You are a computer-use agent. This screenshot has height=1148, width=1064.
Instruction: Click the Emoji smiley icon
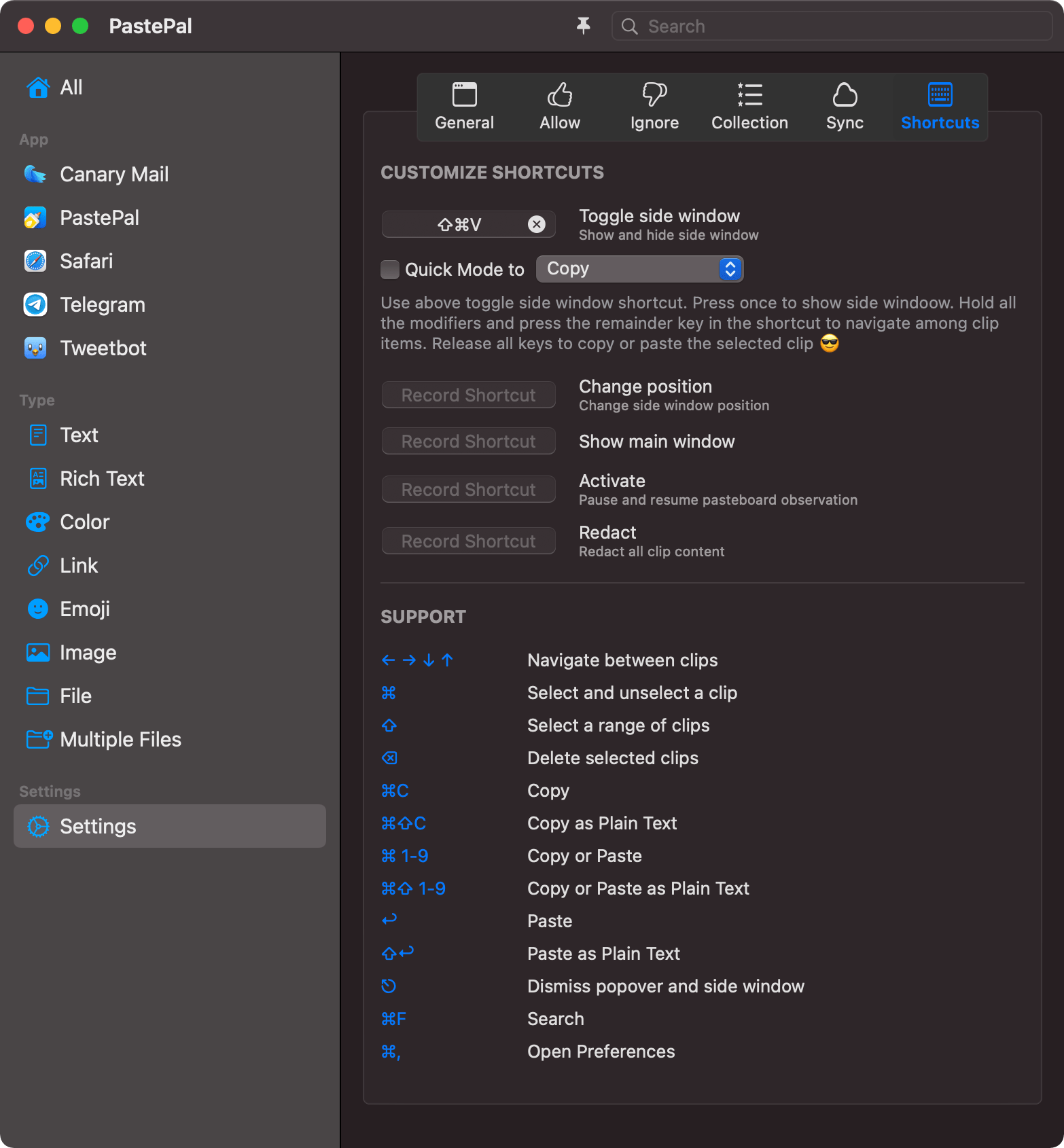[38, 609]
